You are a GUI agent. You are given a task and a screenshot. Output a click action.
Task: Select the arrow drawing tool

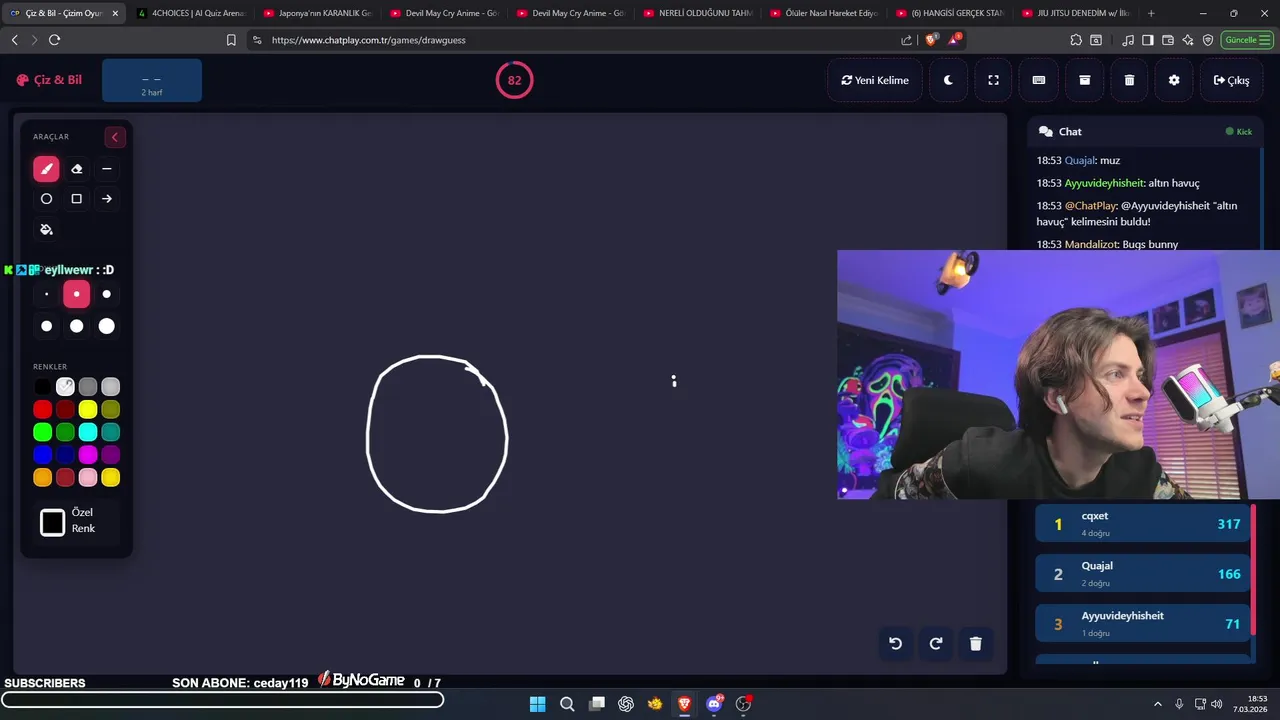(x=107, y=199)
